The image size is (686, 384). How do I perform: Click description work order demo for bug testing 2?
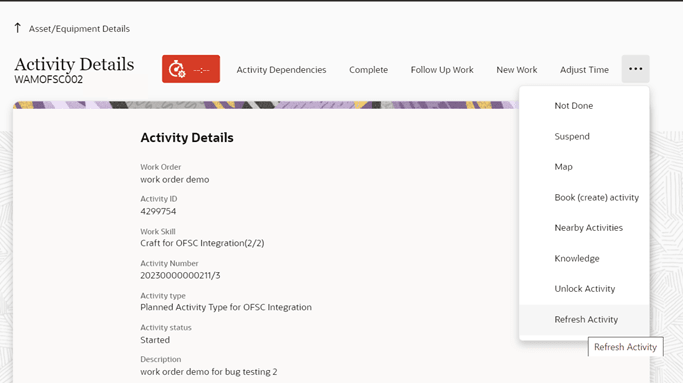click(x=209, y=372)
